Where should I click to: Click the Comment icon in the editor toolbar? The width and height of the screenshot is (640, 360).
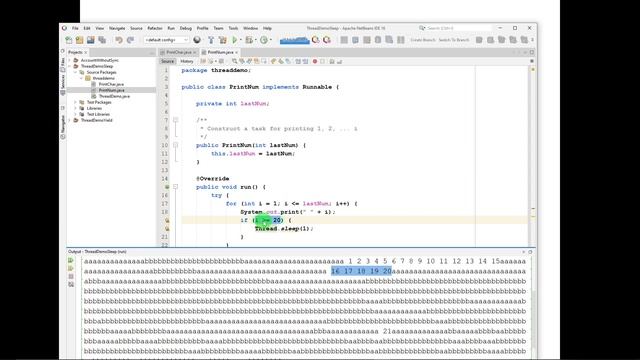tap(332, 61)
